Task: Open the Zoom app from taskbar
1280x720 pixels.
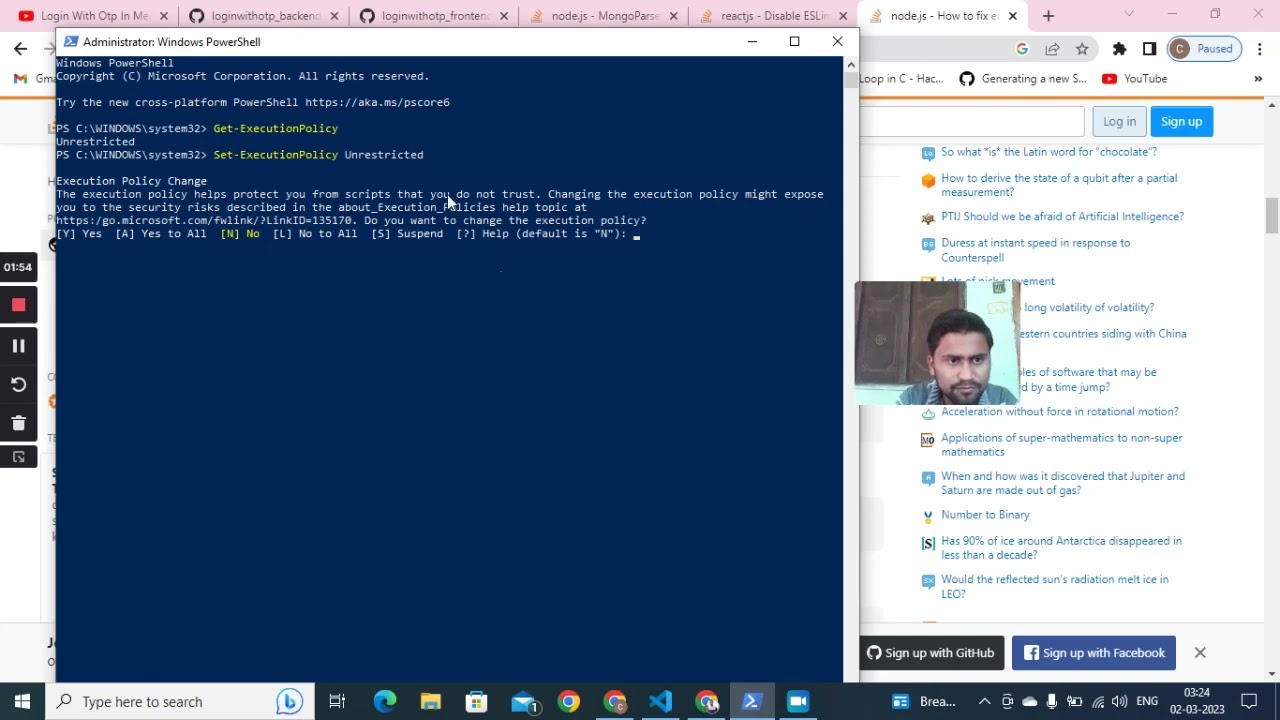Action: click(798, 701)
